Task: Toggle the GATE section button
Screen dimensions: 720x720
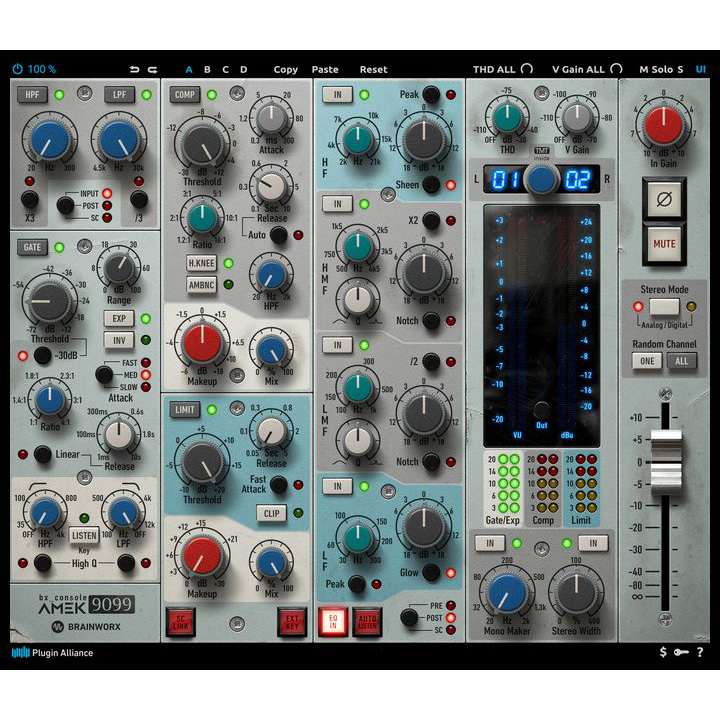Action: [x=32, y=248]
